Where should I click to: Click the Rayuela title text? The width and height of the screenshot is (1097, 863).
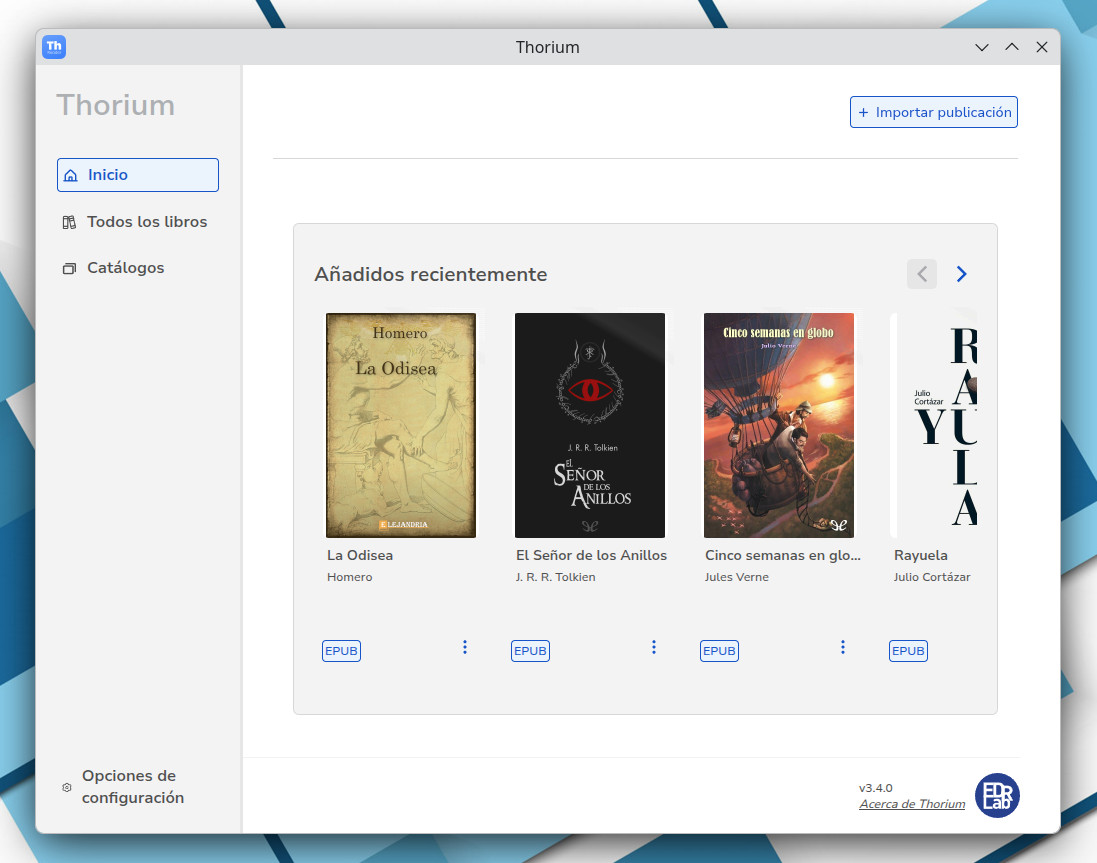[921, 555]
